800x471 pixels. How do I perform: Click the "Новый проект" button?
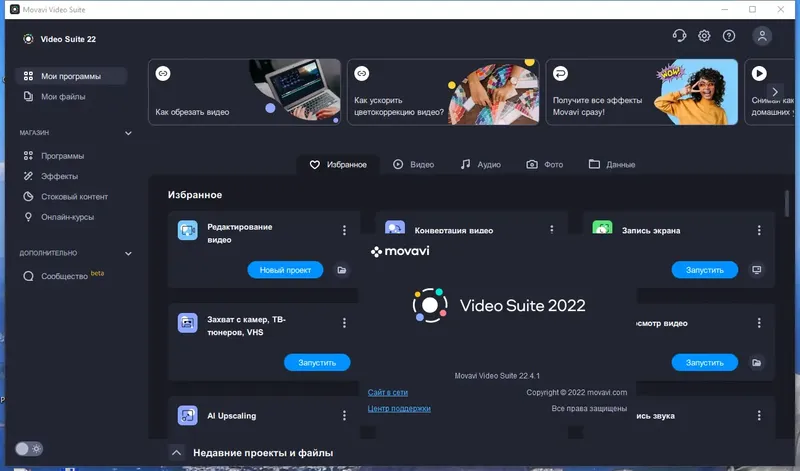point(285,270)
